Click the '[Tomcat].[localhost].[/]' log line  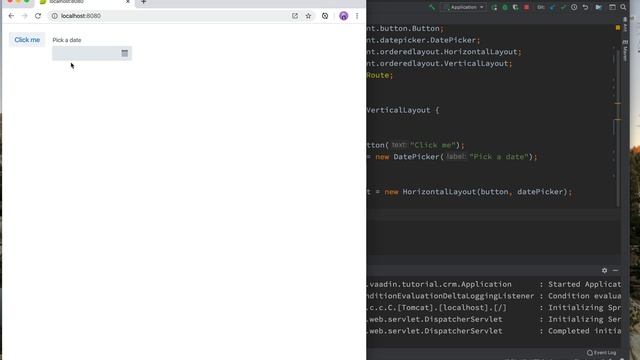(436, 308)
